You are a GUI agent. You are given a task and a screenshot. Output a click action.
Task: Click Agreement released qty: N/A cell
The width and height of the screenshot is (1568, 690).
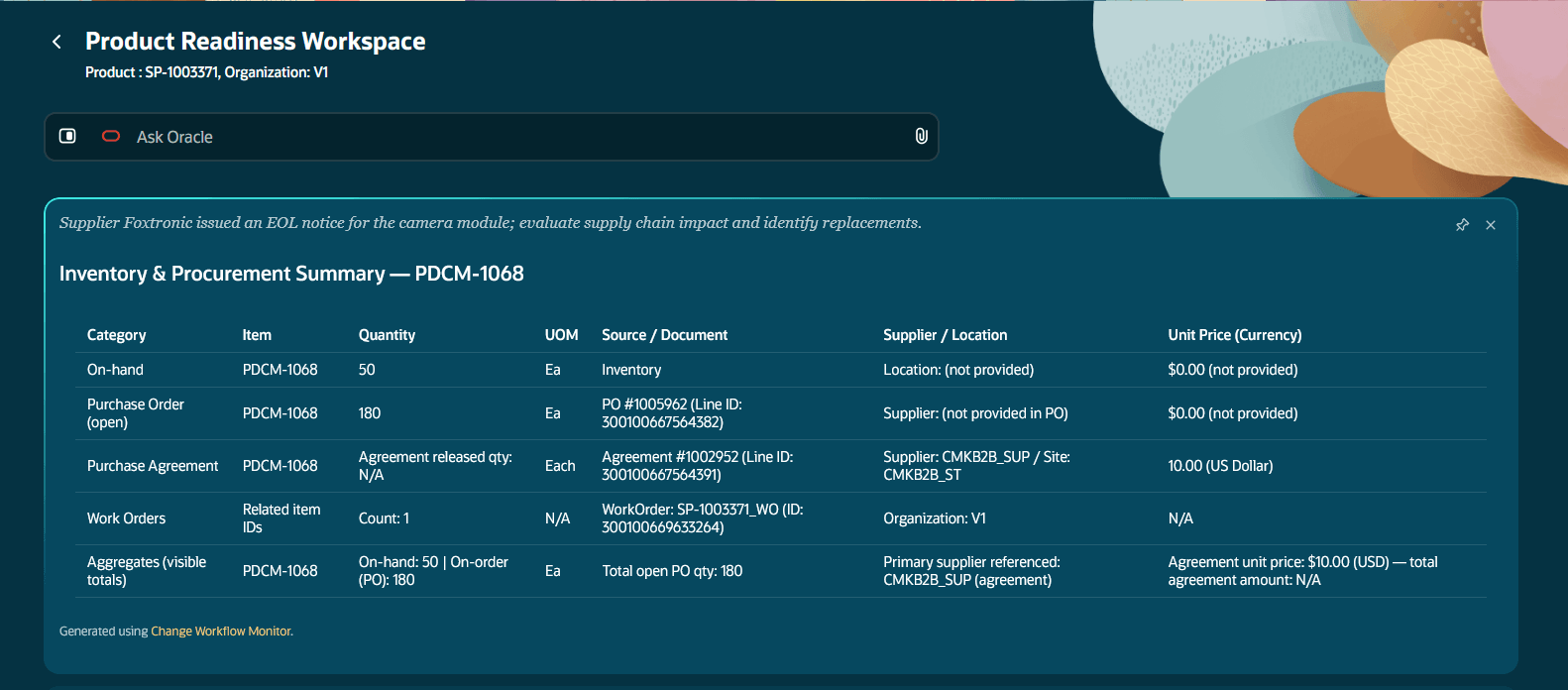(435, 466)
